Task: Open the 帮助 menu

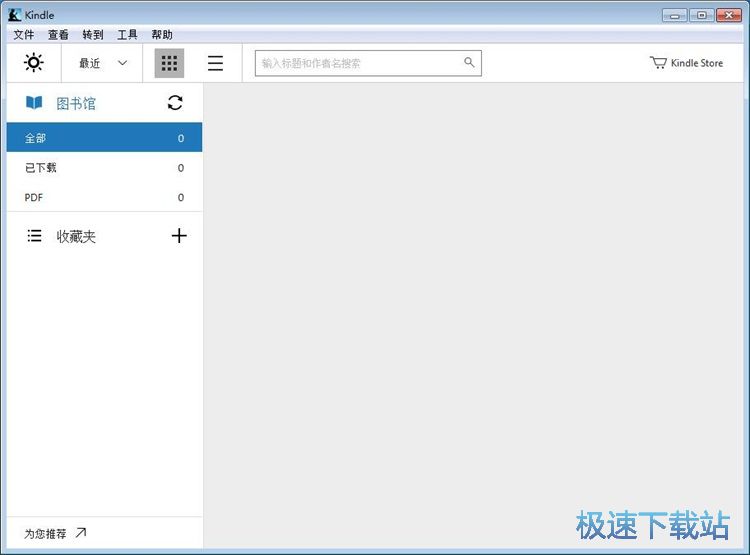Action: 162,34
